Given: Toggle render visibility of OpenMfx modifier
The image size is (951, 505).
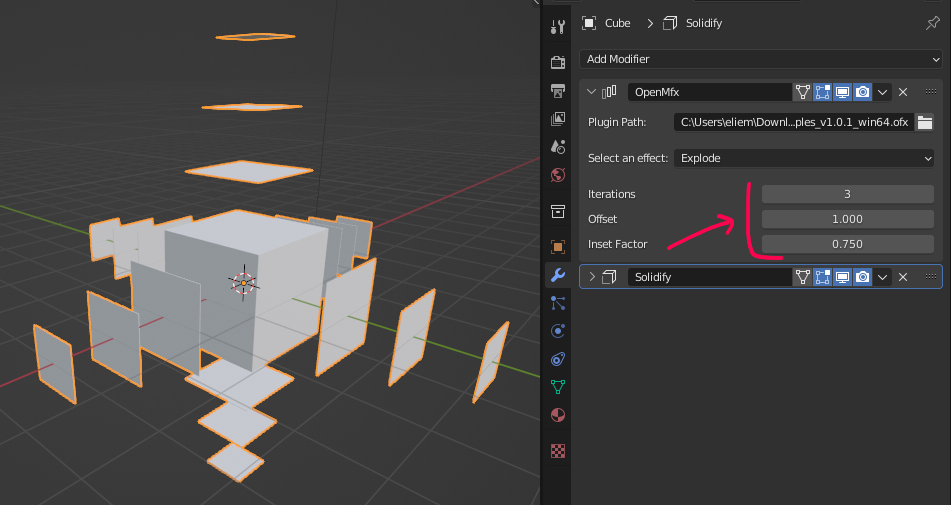Looking at the screenshot, I should (863, 92).
